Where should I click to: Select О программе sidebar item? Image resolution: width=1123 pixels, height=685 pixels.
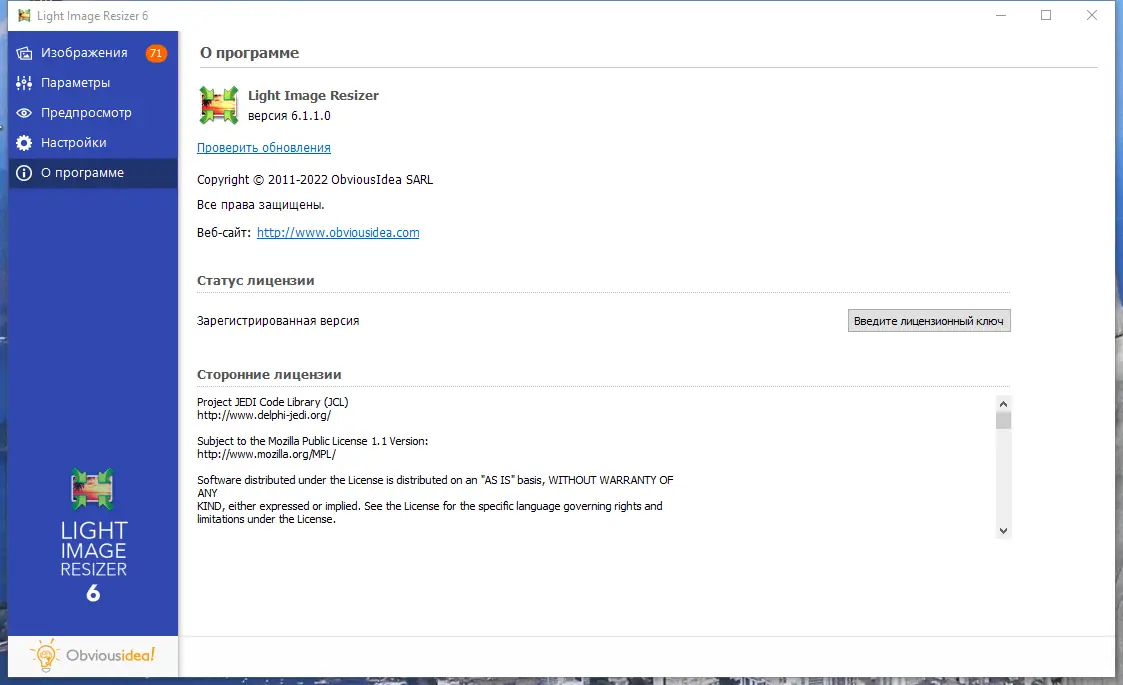92,173
